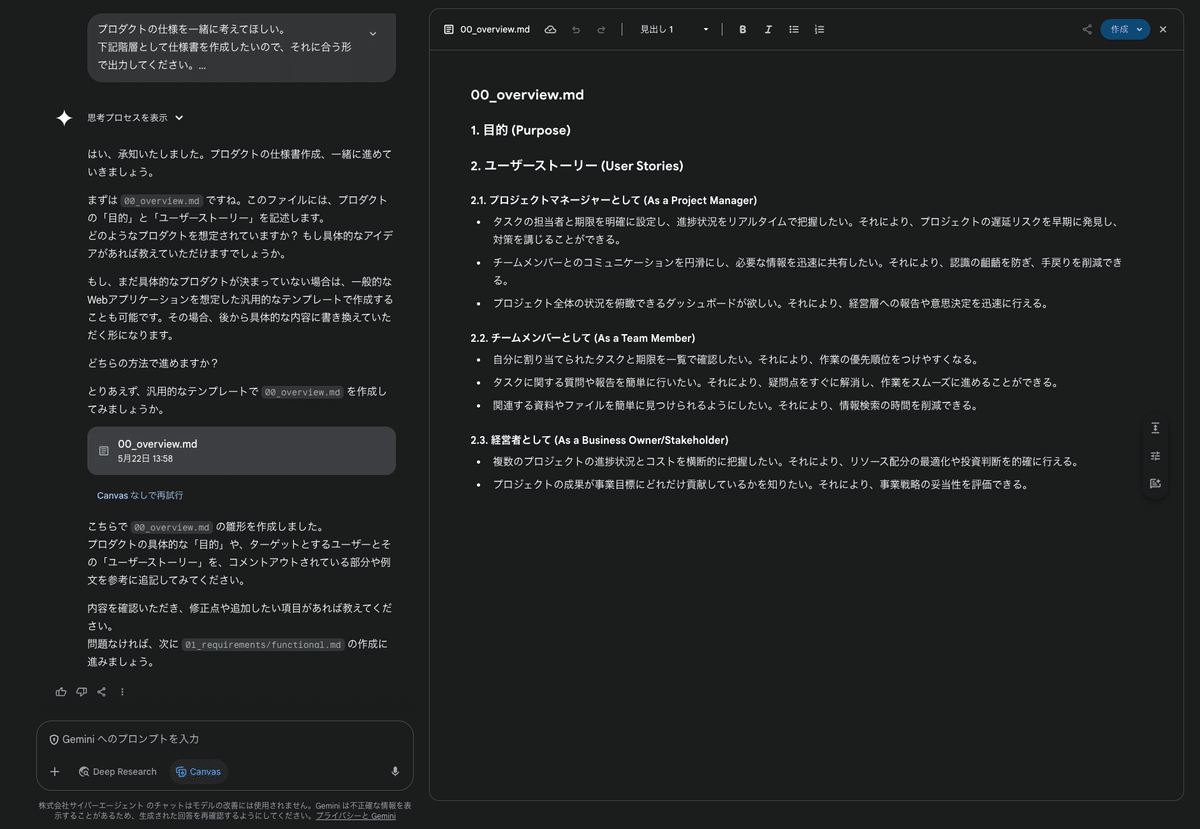Open the 見出し1 heading style dropdown
Screen dimensions: 1200x829
(672, 29)
